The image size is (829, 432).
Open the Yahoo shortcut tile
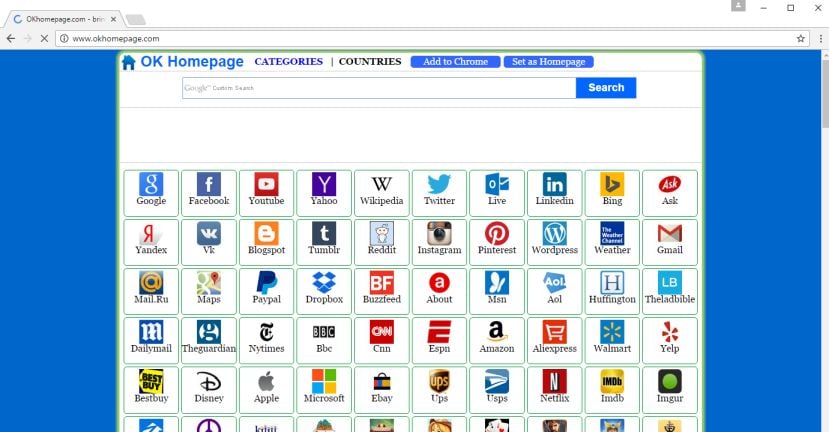click(324, 193)
